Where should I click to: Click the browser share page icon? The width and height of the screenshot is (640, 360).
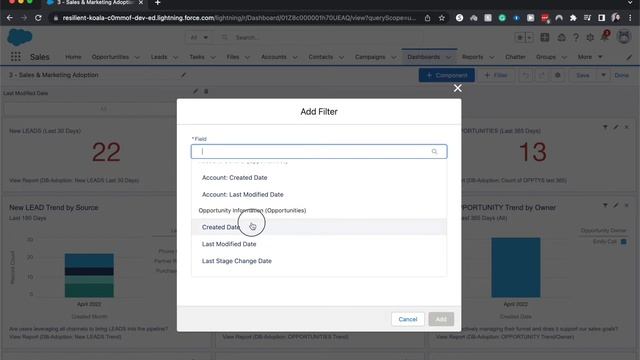[427, 18]
